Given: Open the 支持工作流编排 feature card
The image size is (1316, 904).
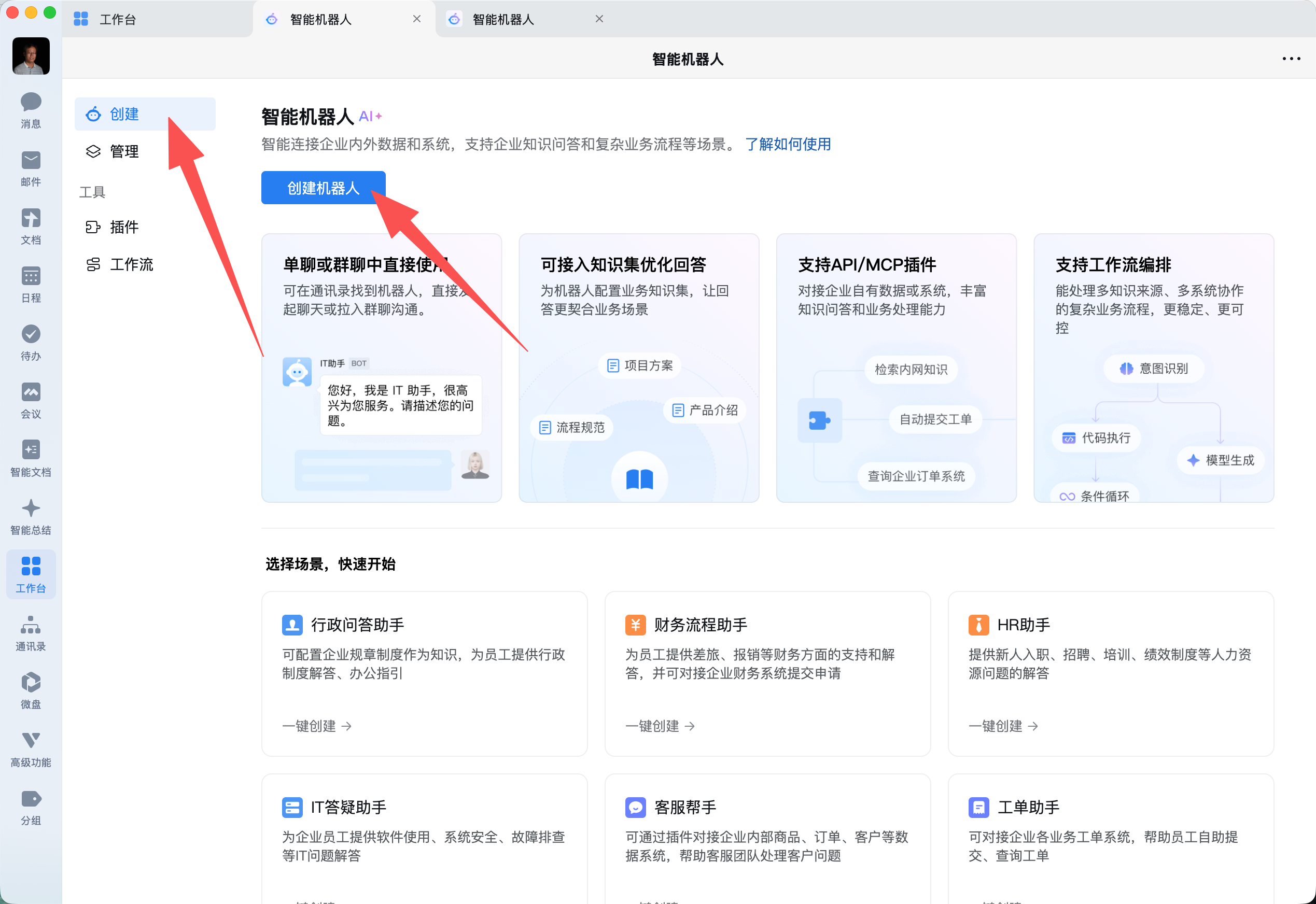Looking at the screenshot, I should pos(1153,368).
